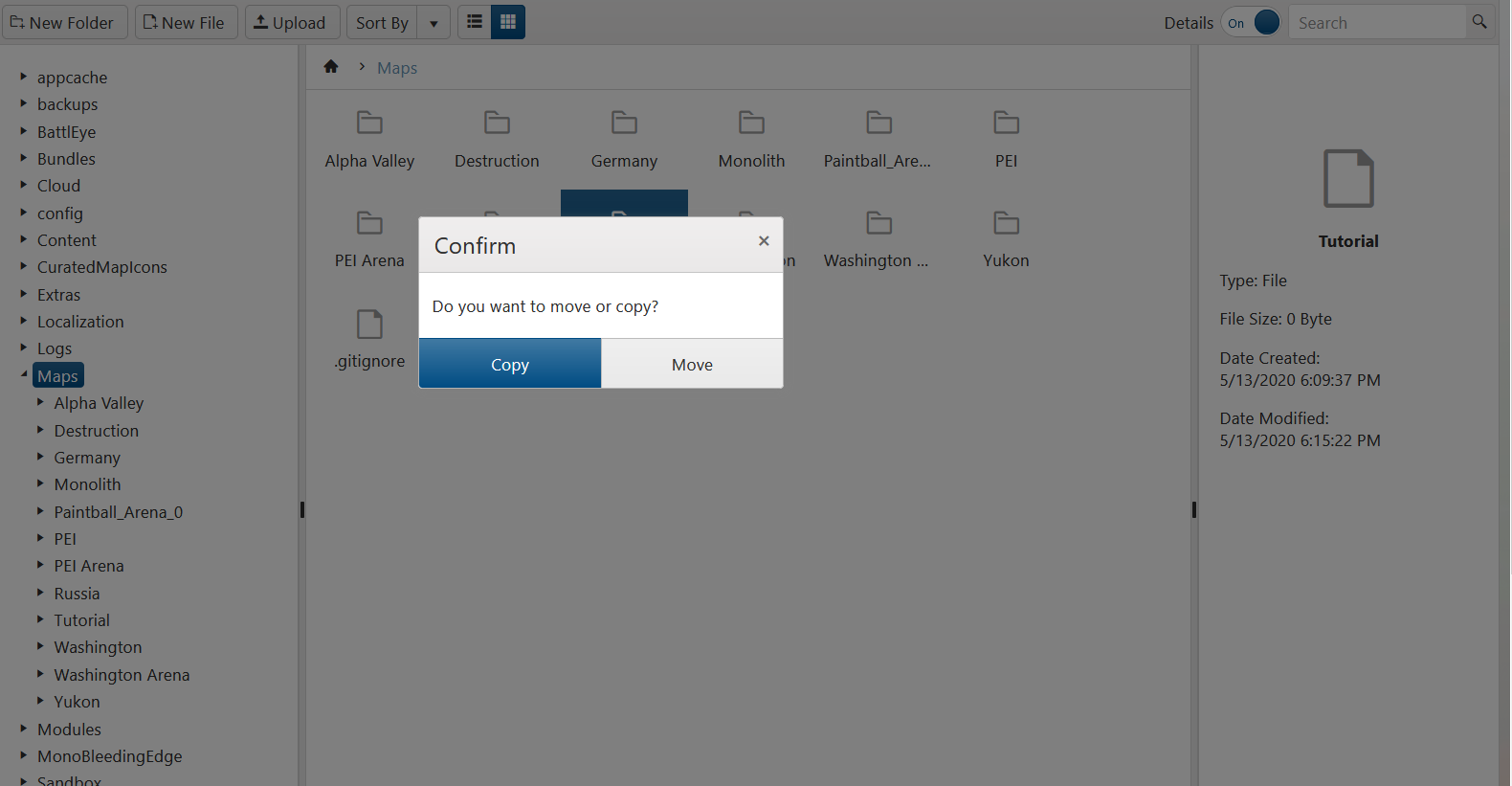Click the Upload button
The width and height of the screenshot is (1512, 786).
[292, 22]
